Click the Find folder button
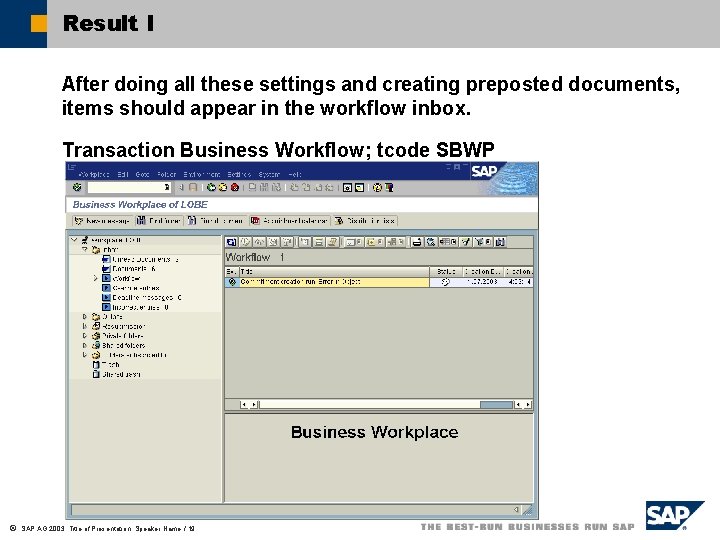The width and height of the screenshot is (720, 540). [159, 221]
